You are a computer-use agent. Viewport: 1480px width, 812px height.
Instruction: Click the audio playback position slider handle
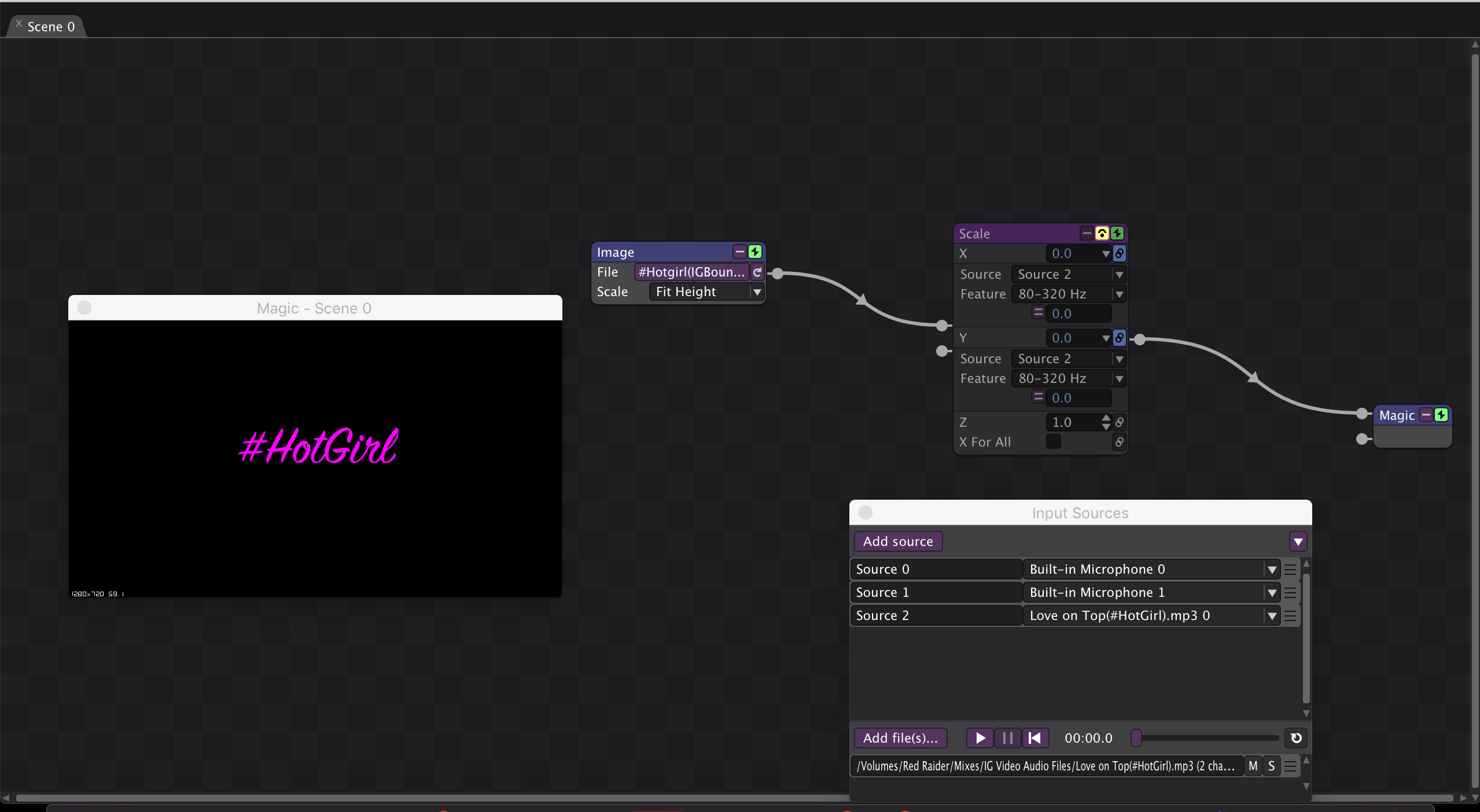click(1136, 738)
